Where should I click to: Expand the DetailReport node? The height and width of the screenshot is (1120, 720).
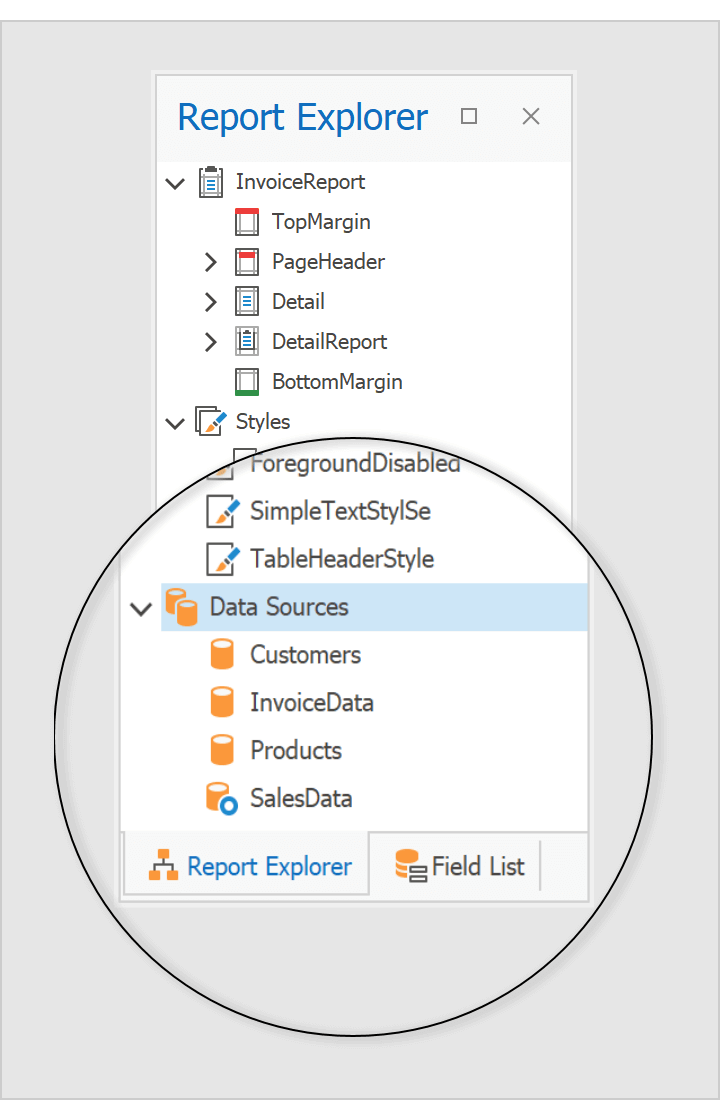[x=210, y=341]
